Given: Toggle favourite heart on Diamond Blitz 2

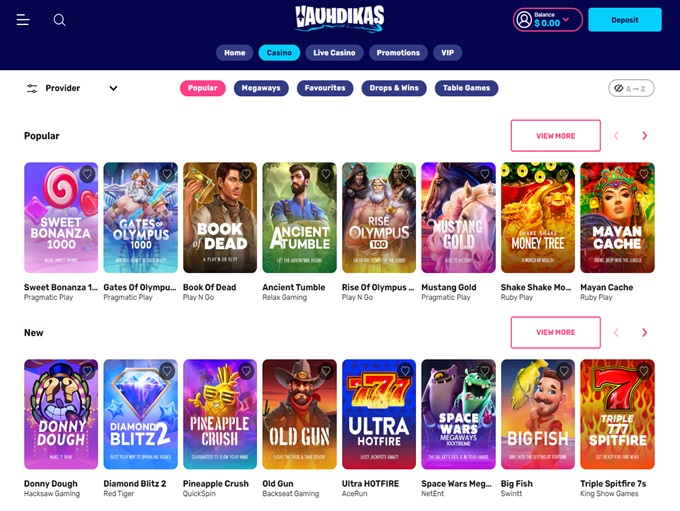Looking at the screenshot, I should coord(167,371).
